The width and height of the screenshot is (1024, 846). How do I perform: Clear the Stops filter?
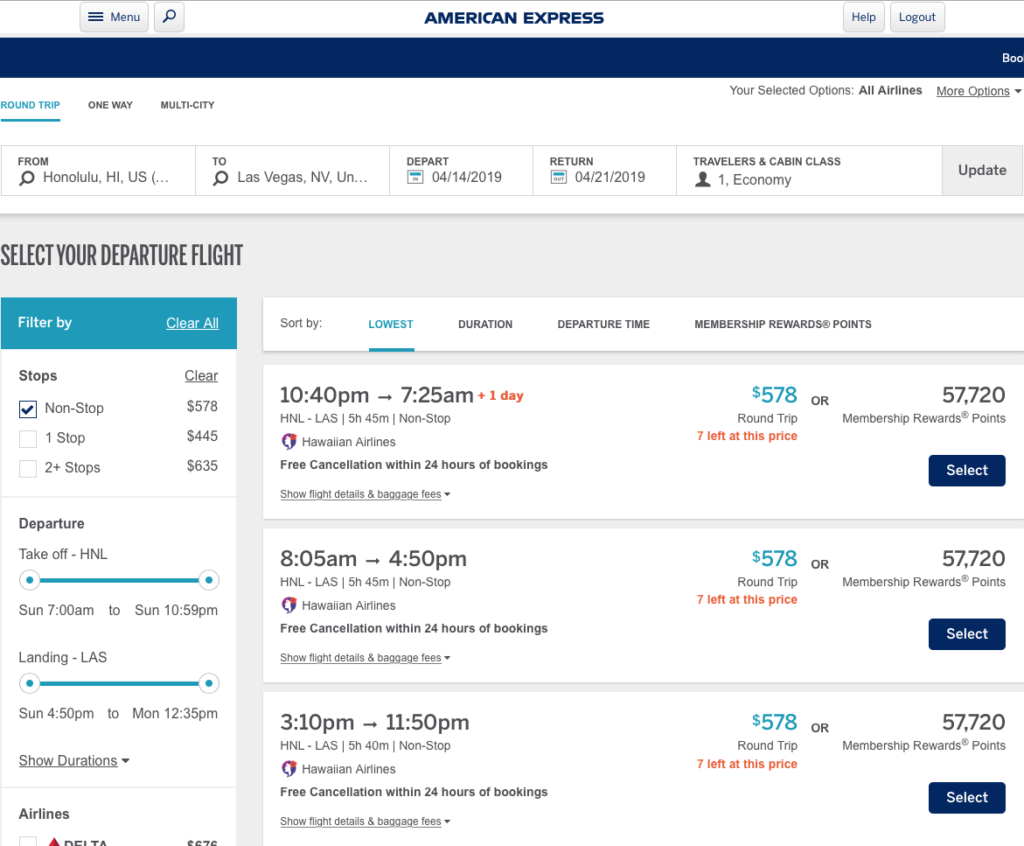201,376
